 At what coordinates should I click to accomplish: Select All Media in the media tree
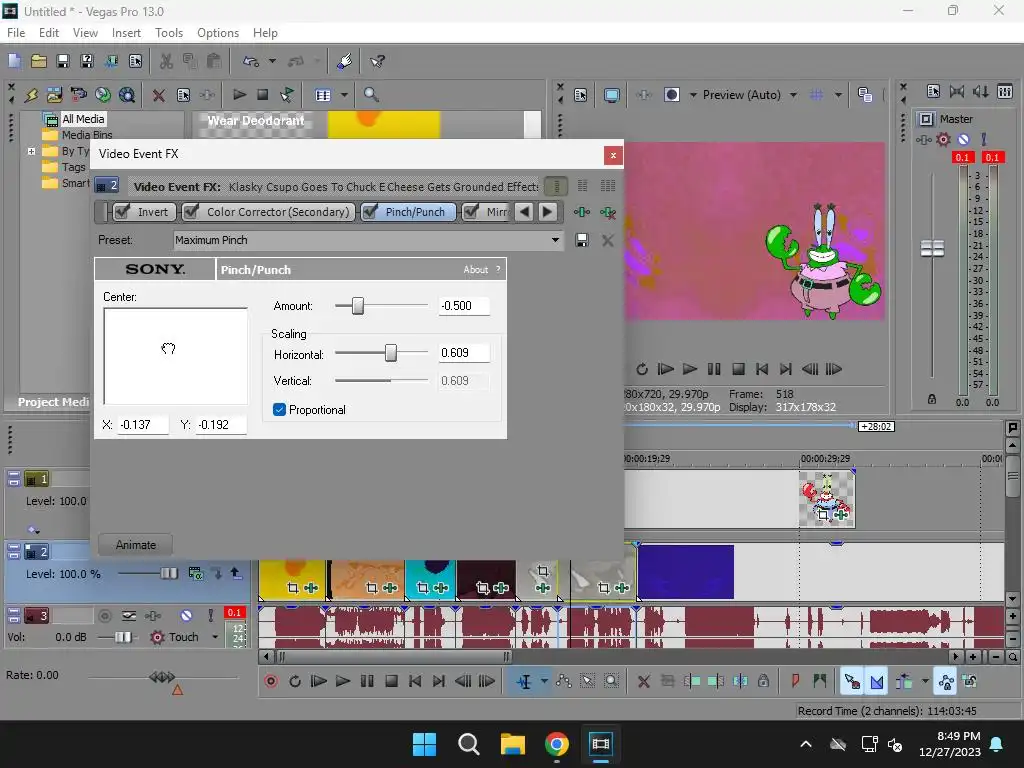pos(83,119)
